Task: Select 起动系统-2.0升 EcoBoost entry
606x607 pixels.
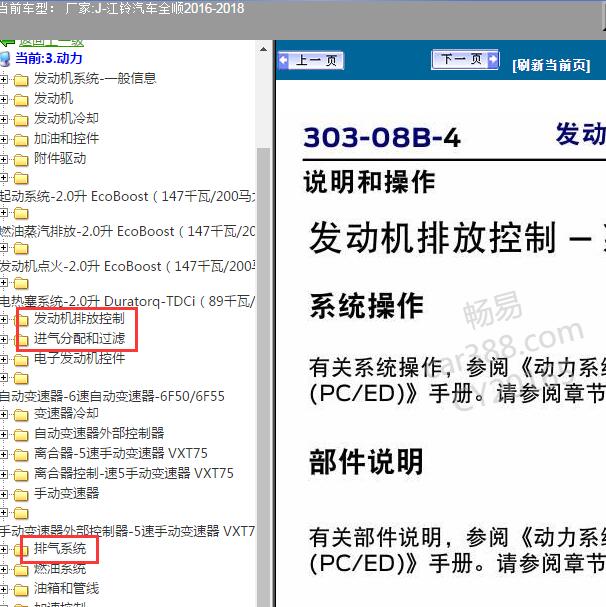Action: [x=128, y=196]
